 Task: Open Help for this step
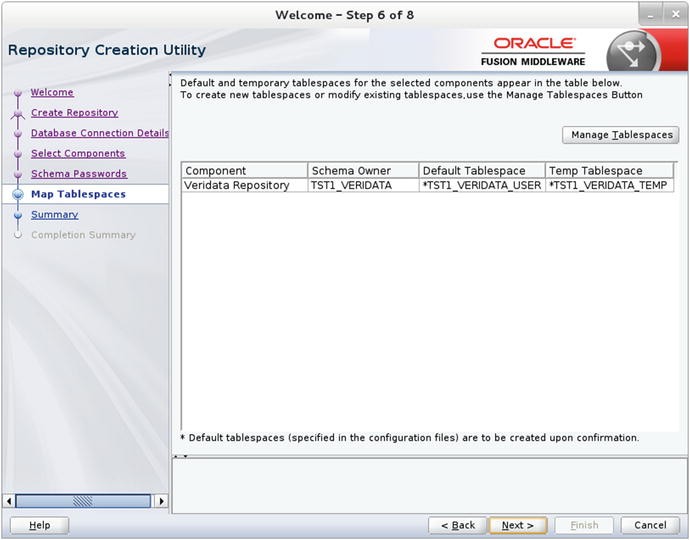[39, 525]
